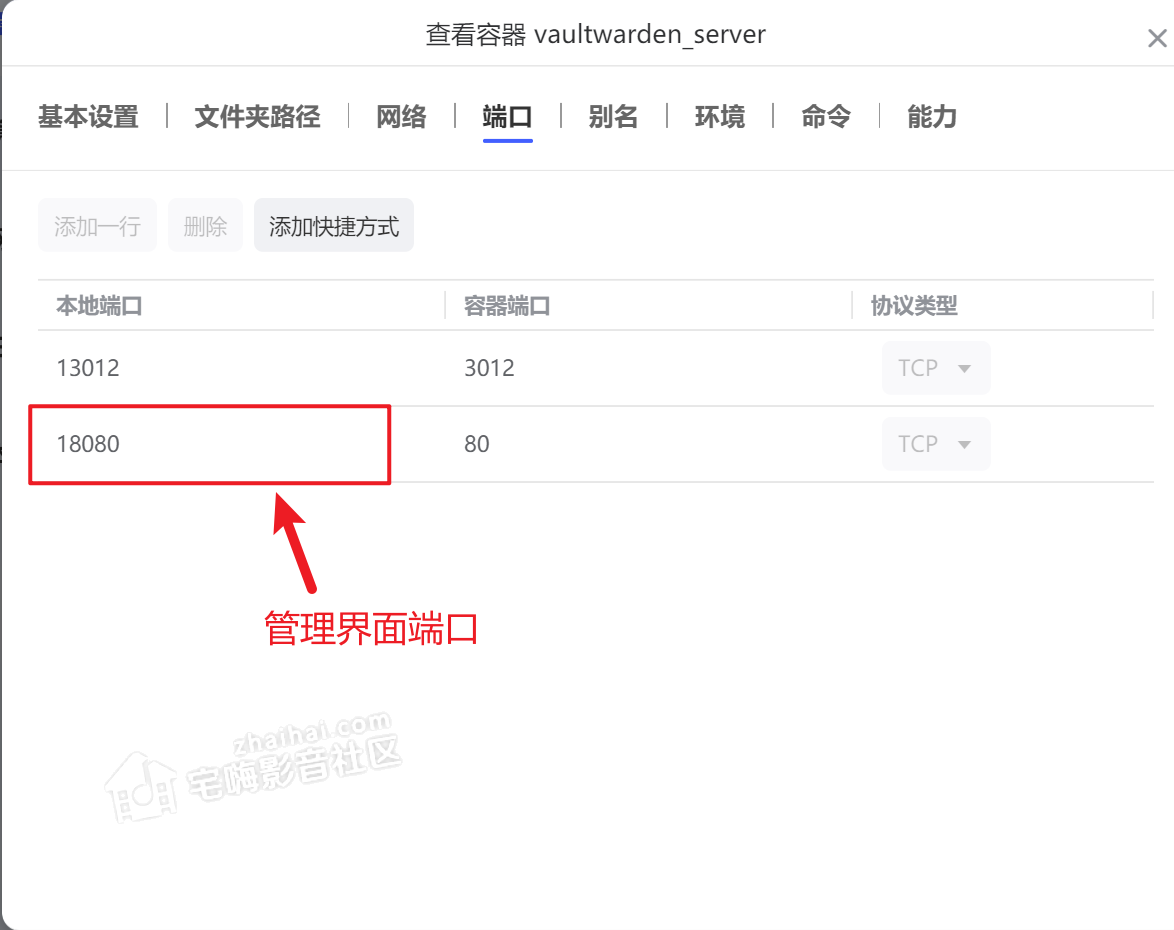Select container port value 3012
The image size is (1174, 930).
489,368
